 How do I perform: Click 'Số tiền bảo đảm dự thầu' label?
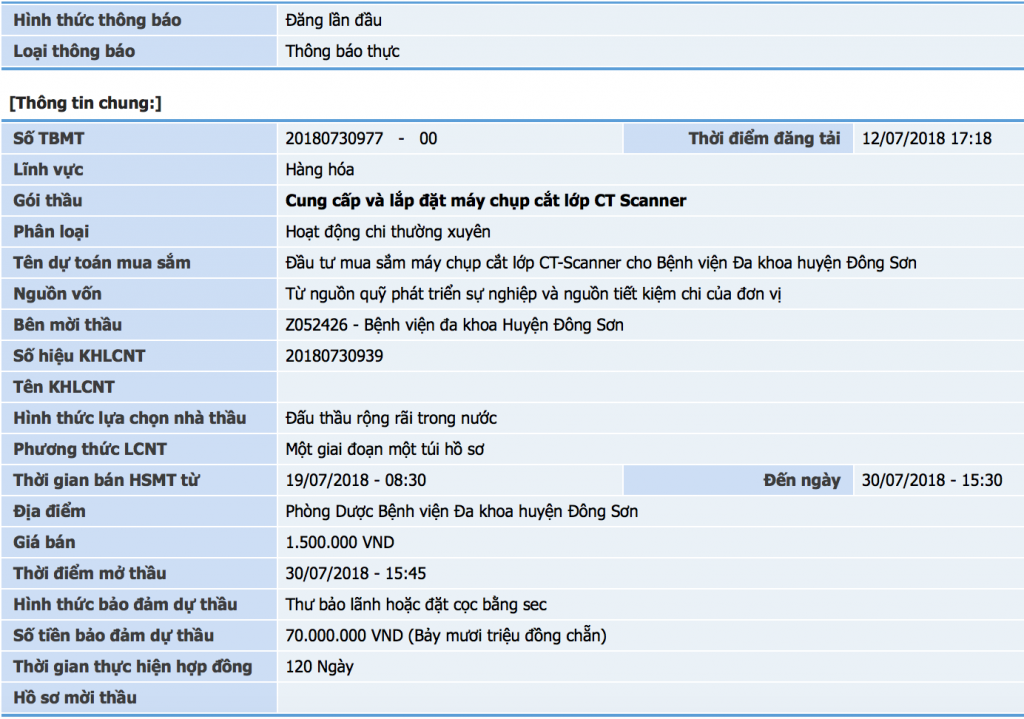click(x=113, y=635)
